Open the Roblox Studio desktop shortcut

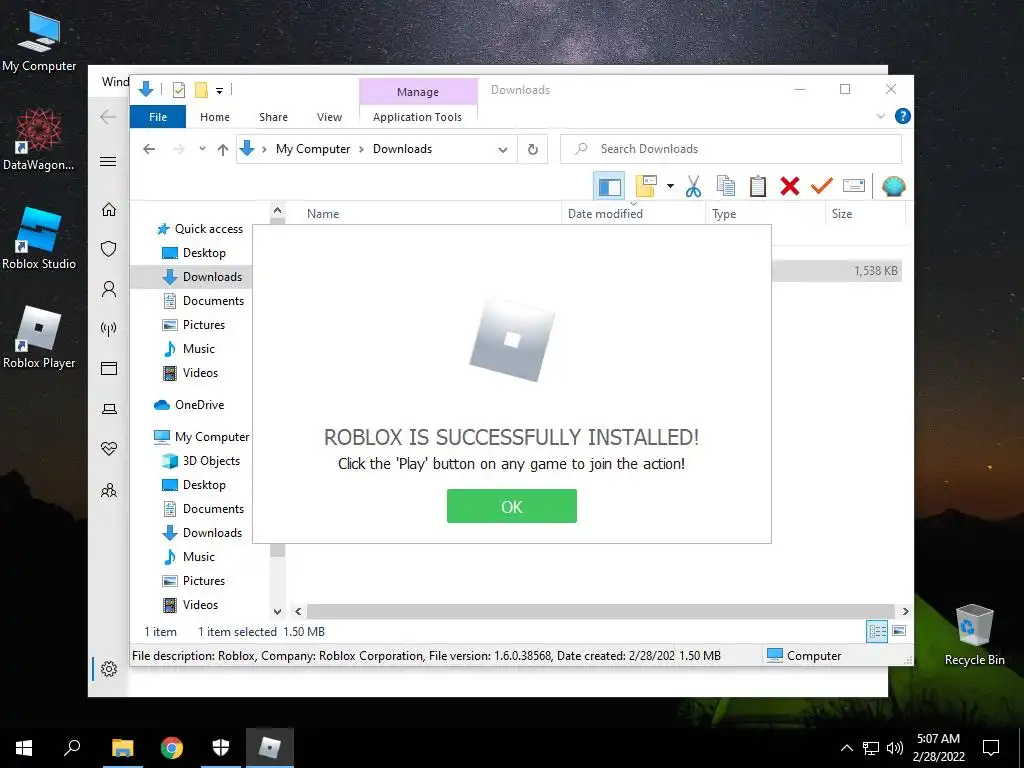[39, 238]
